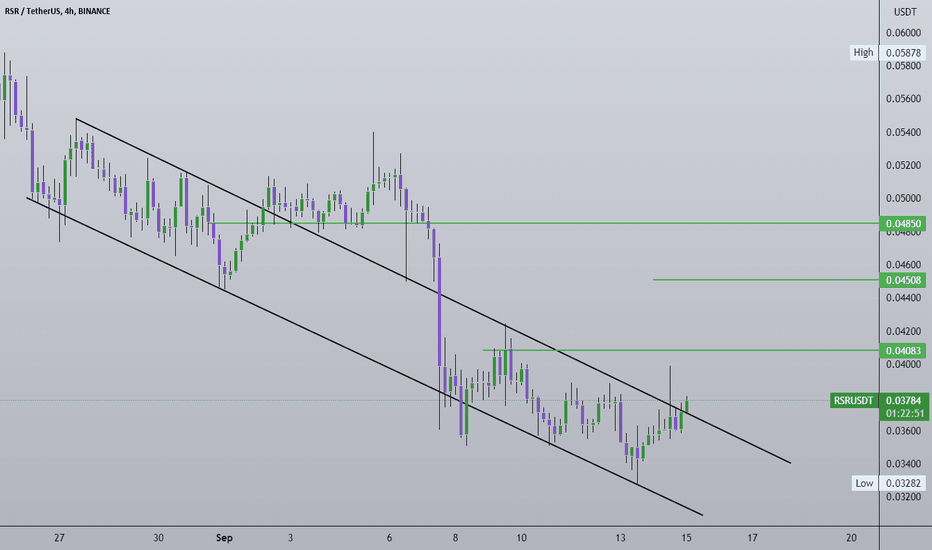This screenshot has width=932, height=550.
Task: Select the 0.04508 horizontal green line
Action: tap(767, 279)
